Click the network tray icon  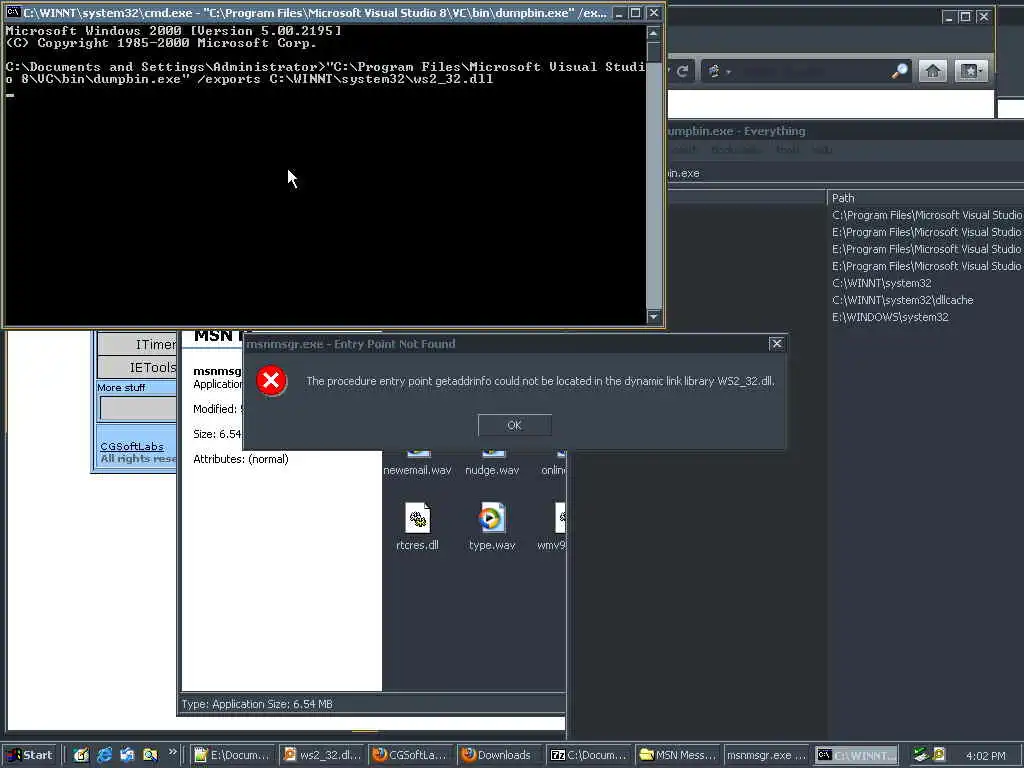coord(921,755)
